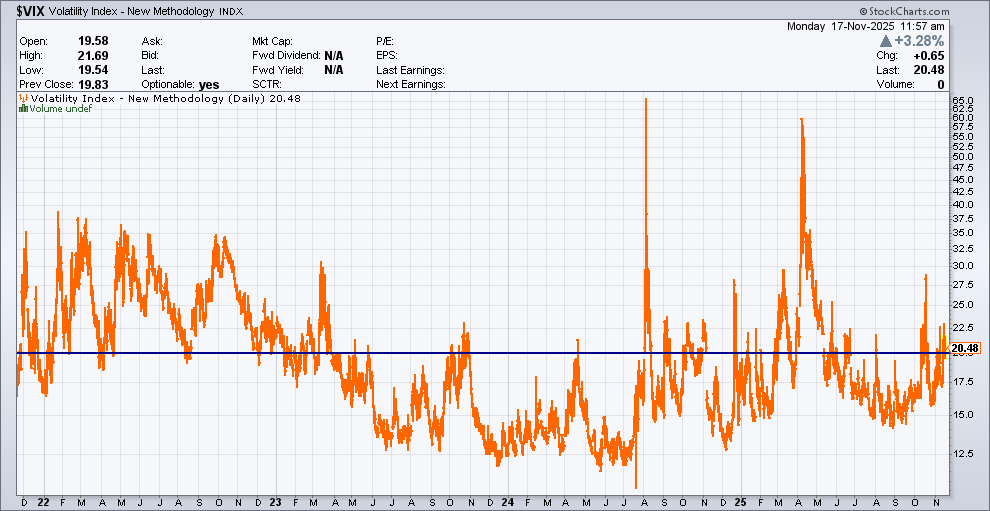This screenshot has height=511, width=990.
Task: Click the green Volume undef legend marker
Action: tap(24, 109)
